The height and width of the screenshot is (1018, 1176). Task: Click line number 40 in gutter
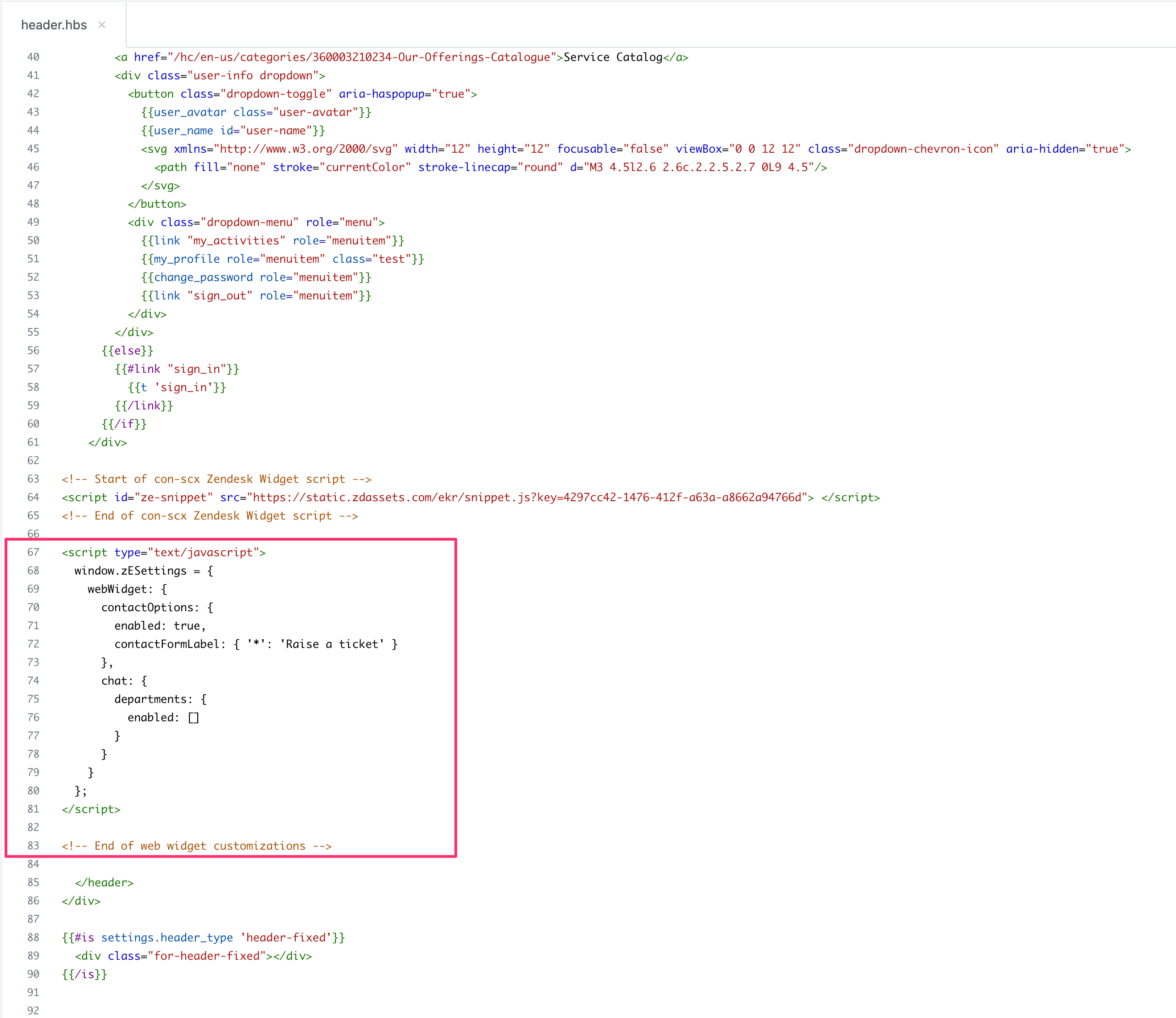click(x=33, y=57)
